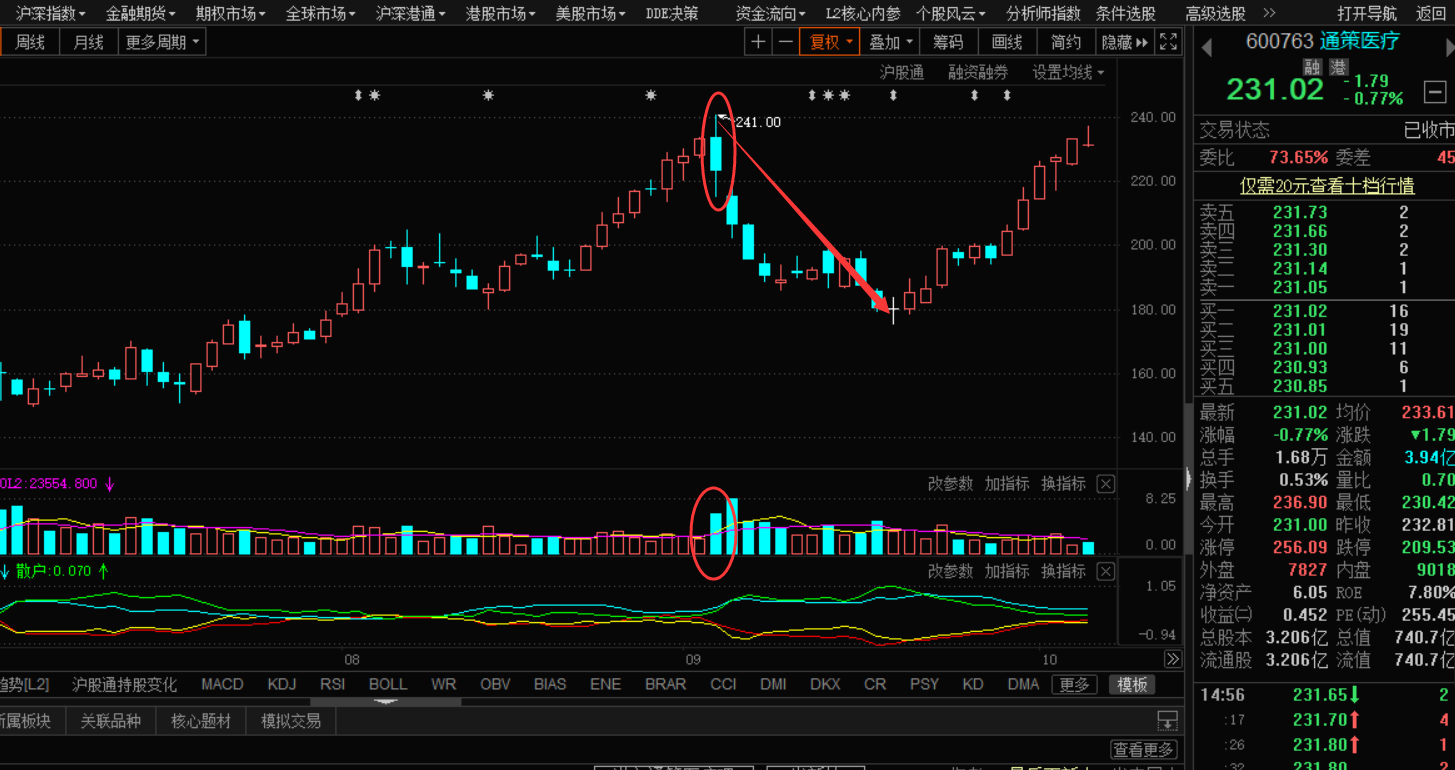Collapse quote panel with minus box icon
Viewport: 1455px width, 770px height.
[x=1434, y=93]
